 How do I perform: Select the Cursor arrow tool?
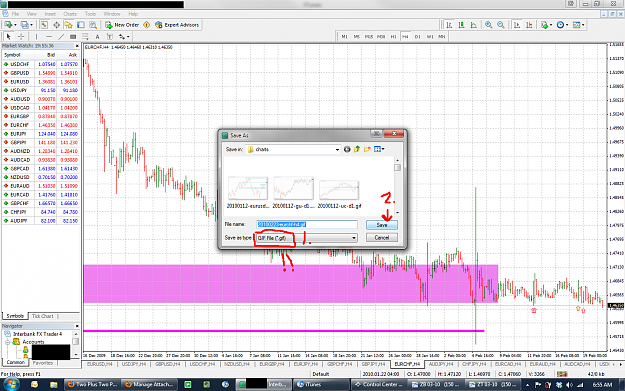[x=9, y=36]
